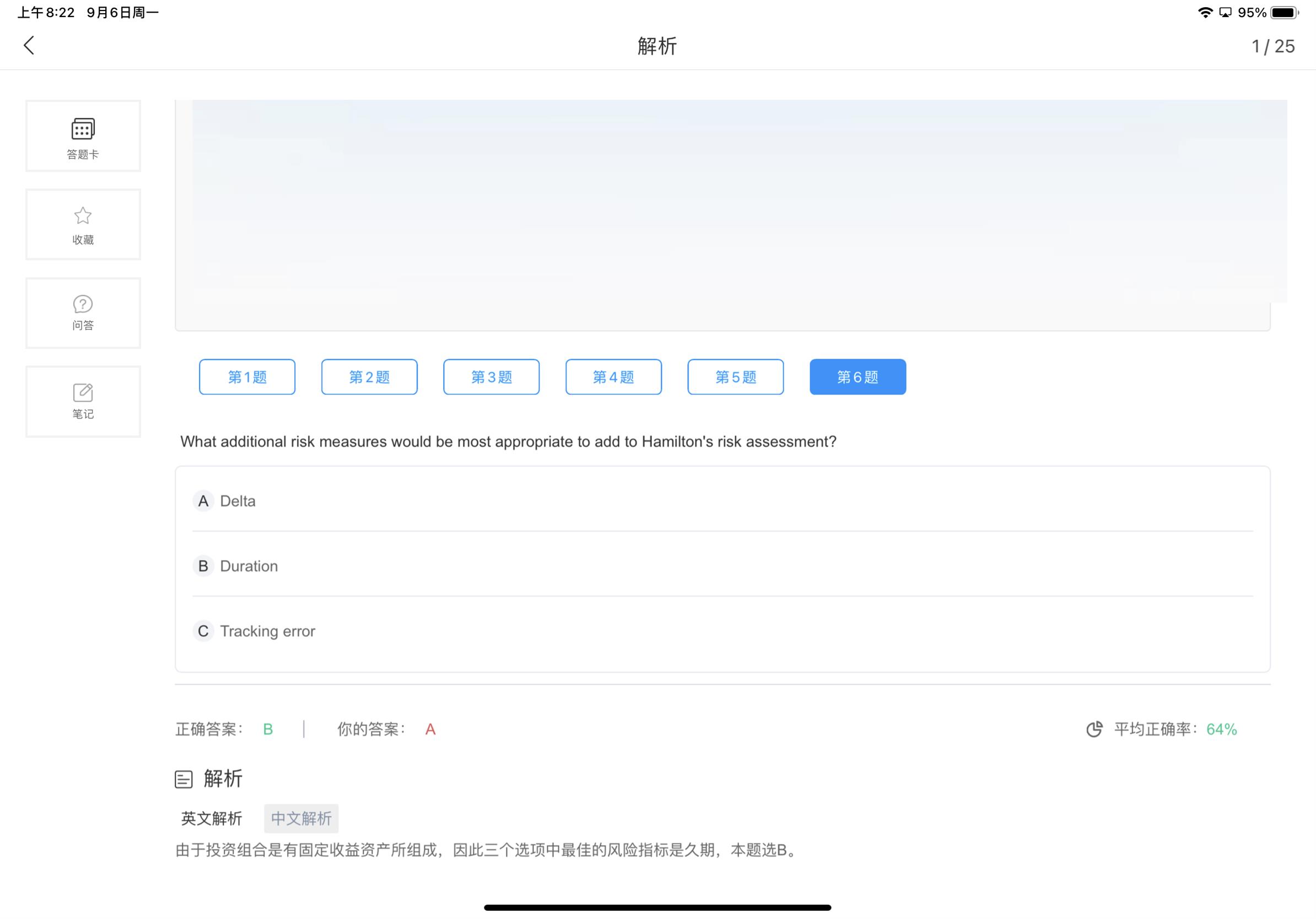Jump to question 第3题

pos(491,377)
